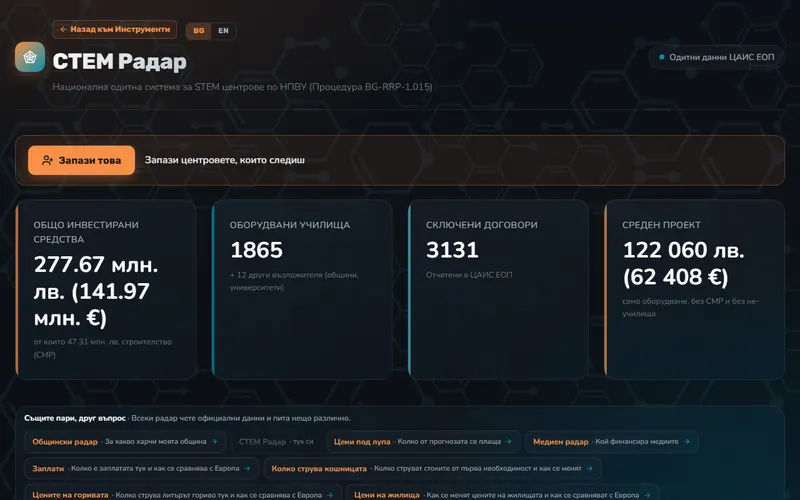Click arrow icon on Колко струва кошницата chip

(x=590, y=468)
